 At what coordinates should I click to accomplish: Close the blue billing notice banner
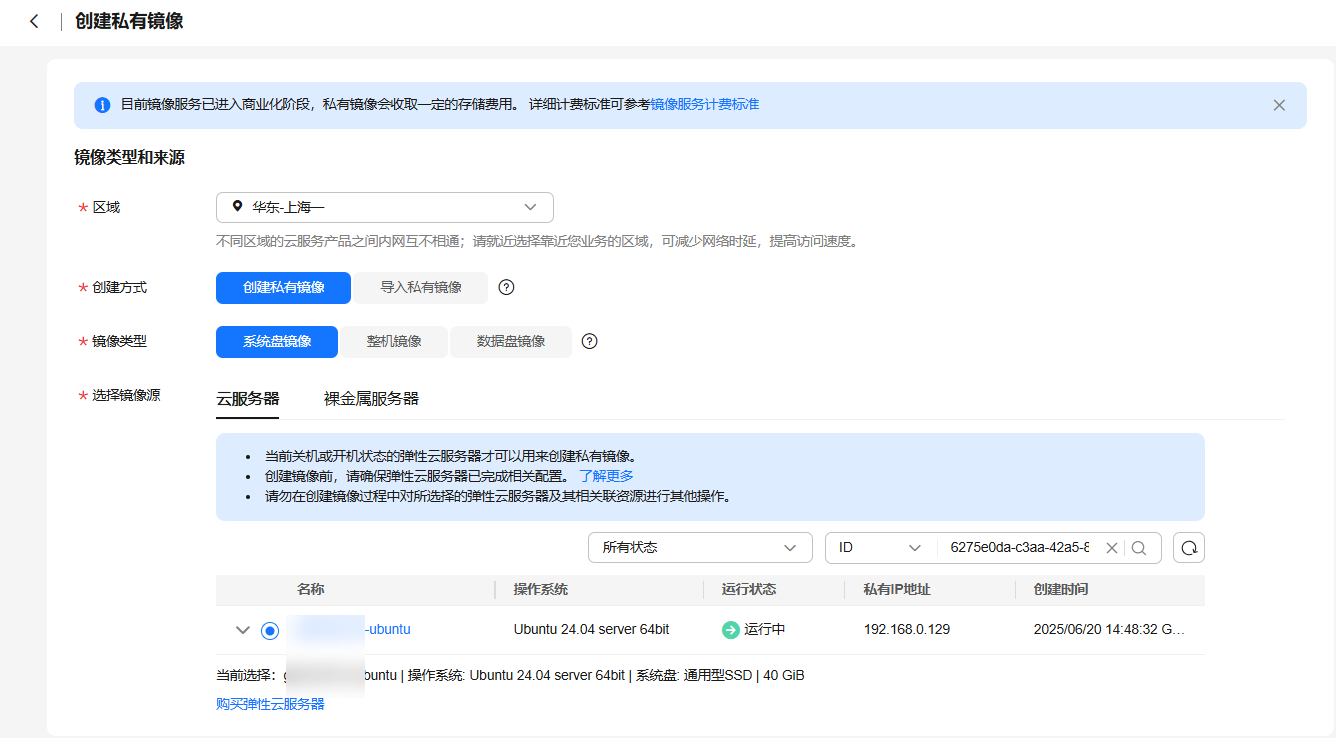tap(1279, 105)
